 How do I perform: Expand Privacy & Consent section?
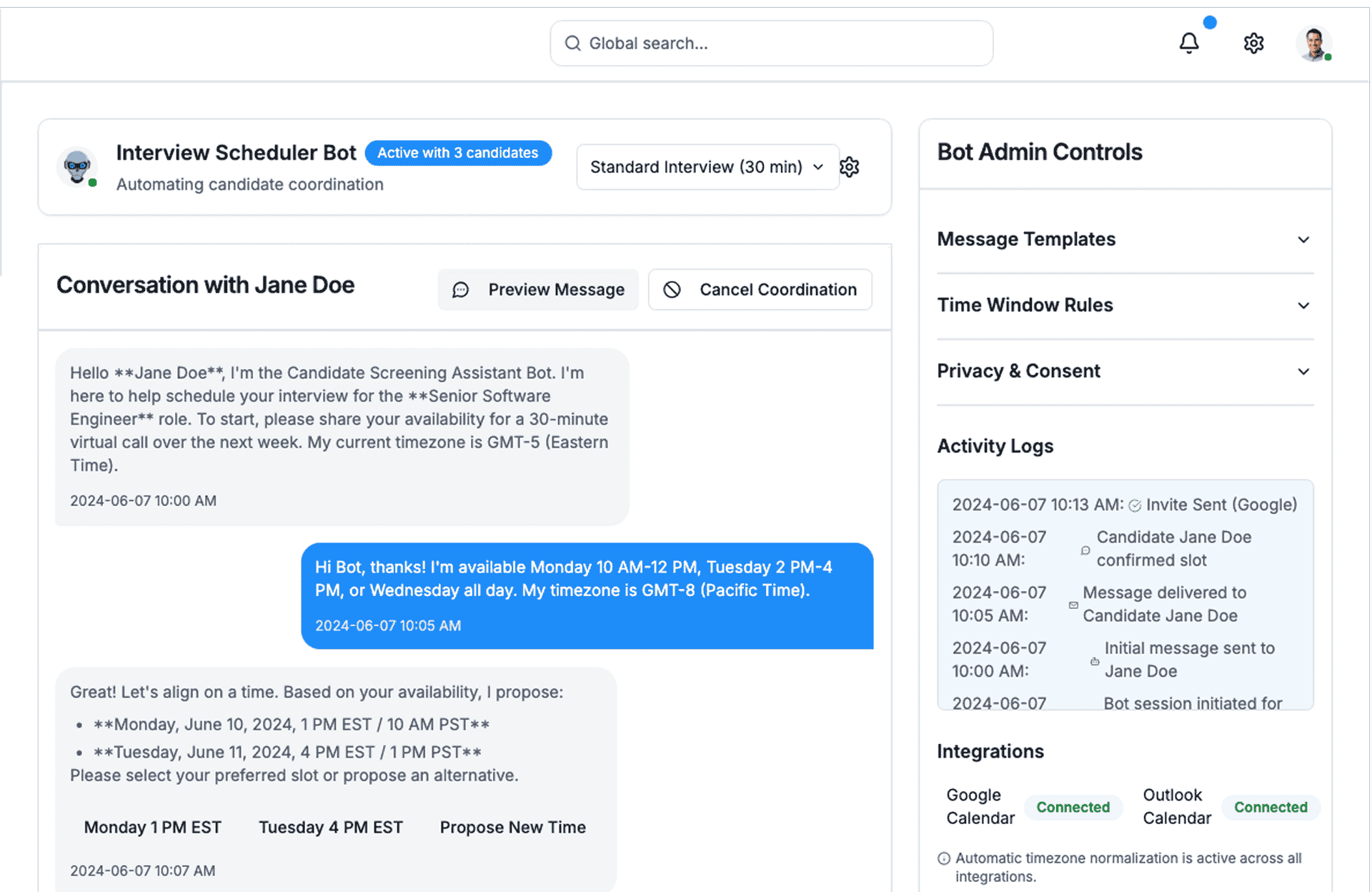[1125, 371]
